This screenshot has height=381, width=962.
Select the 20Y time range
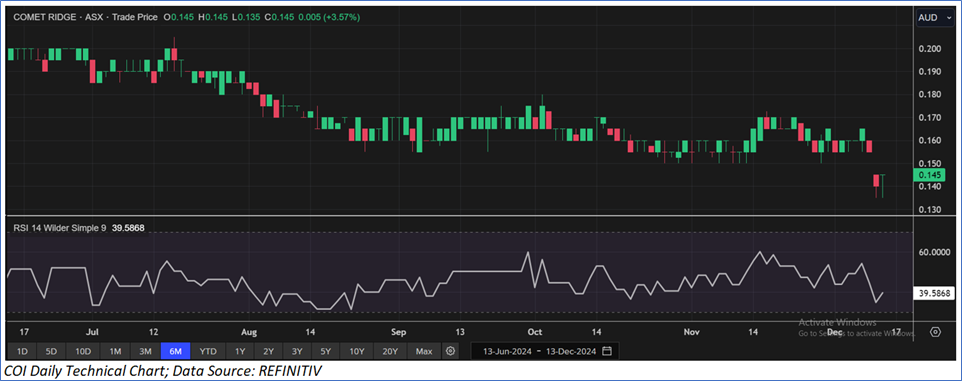click(390, 352)
